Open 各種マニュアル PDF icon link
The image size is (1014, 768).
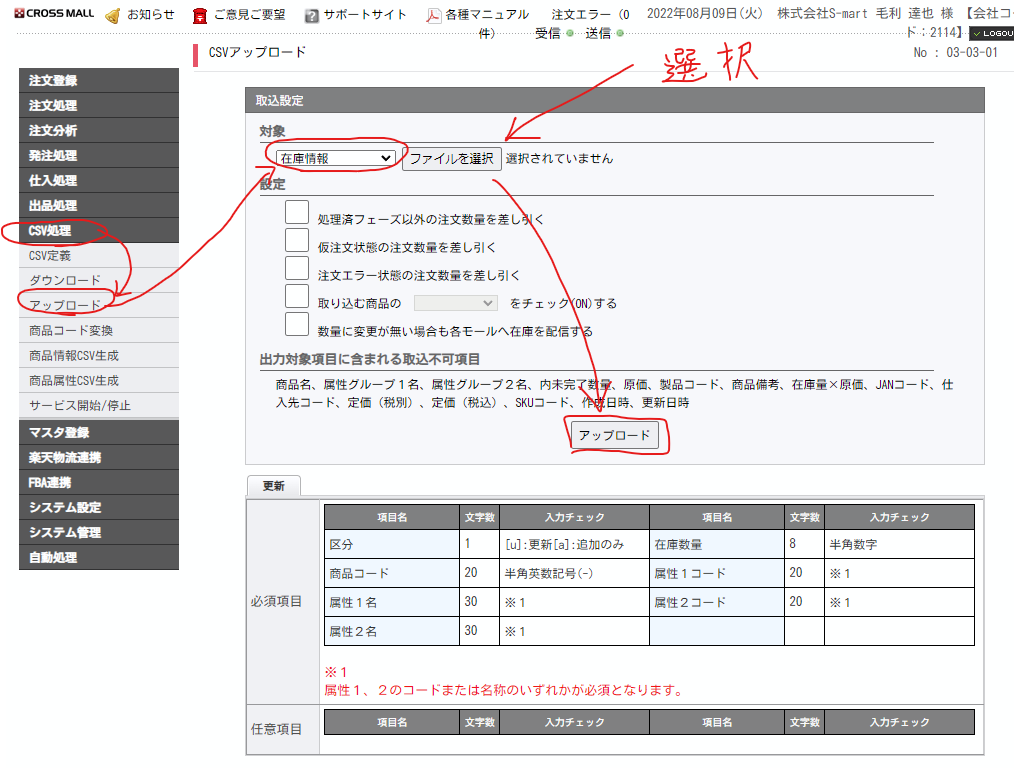tap(478, 15)
